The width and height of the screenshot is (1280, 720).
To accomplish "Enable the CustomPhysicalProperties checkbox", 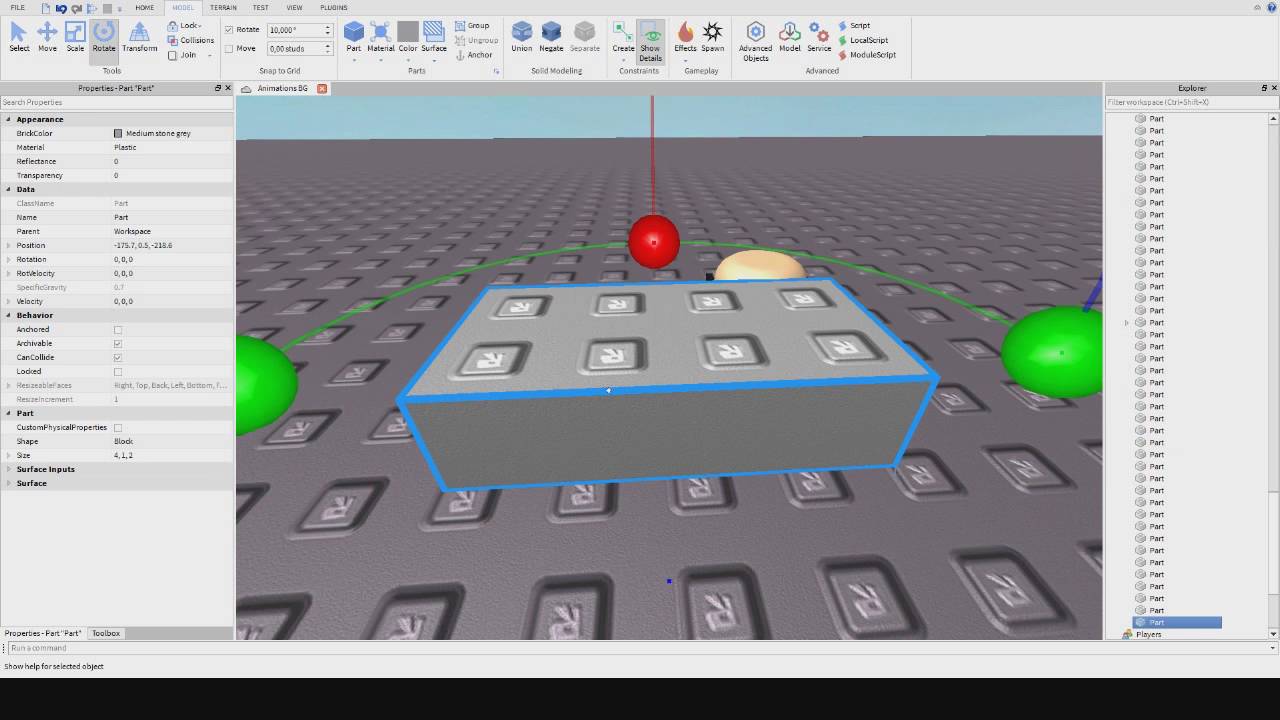I will click(118, 427).
